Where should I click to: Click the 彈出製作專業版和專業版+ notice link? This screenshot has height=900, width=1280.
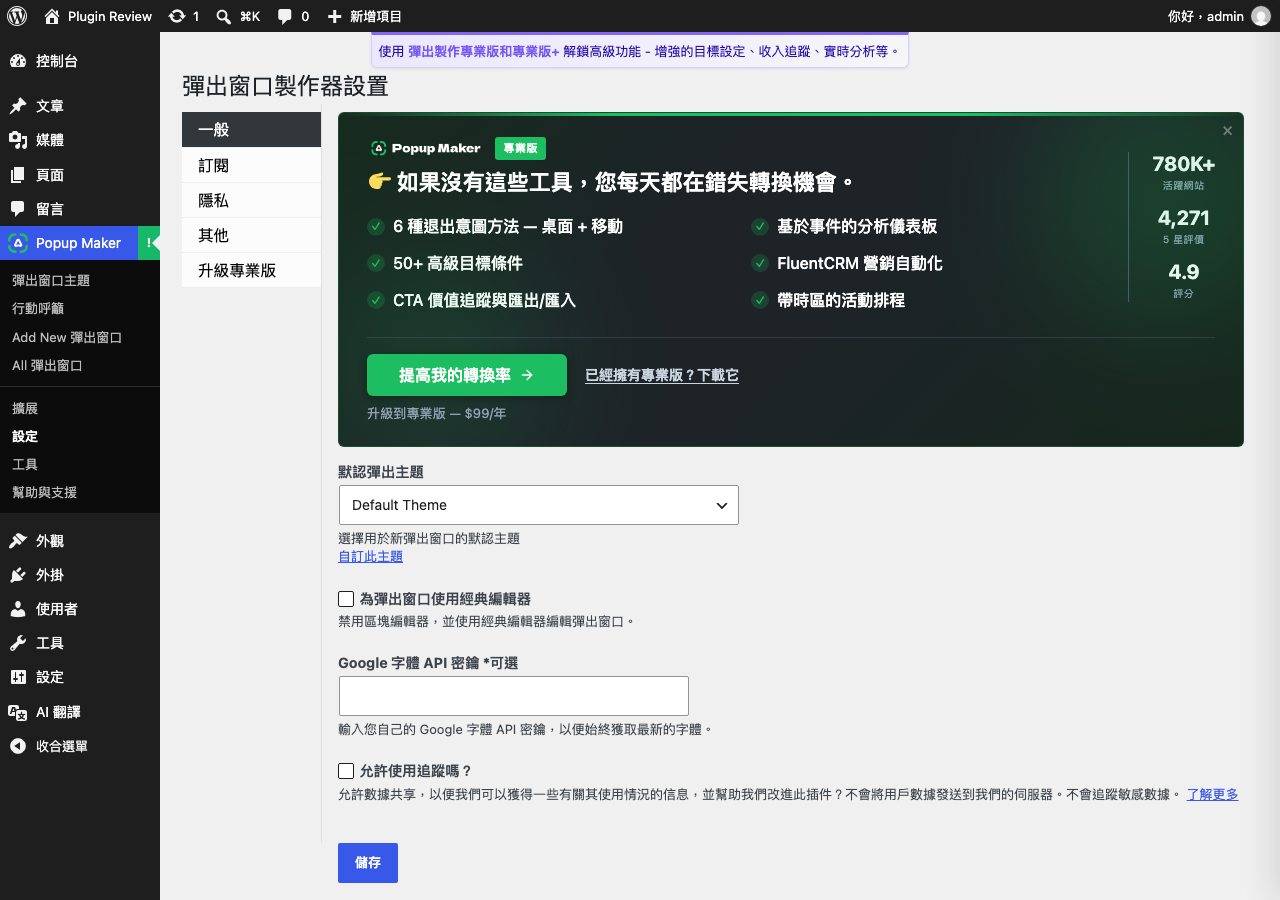tap(484, 51)
